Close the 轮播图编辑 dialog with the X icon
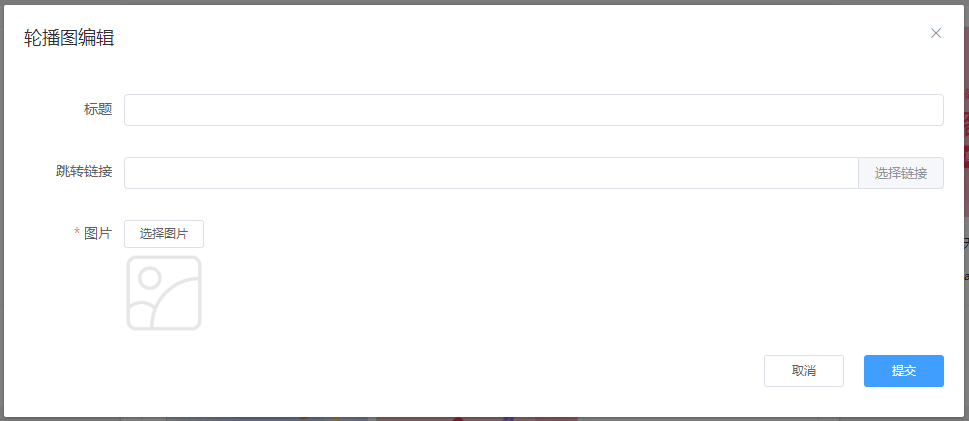Viewport: 969px width, 421px height. (x=936, y=33)
